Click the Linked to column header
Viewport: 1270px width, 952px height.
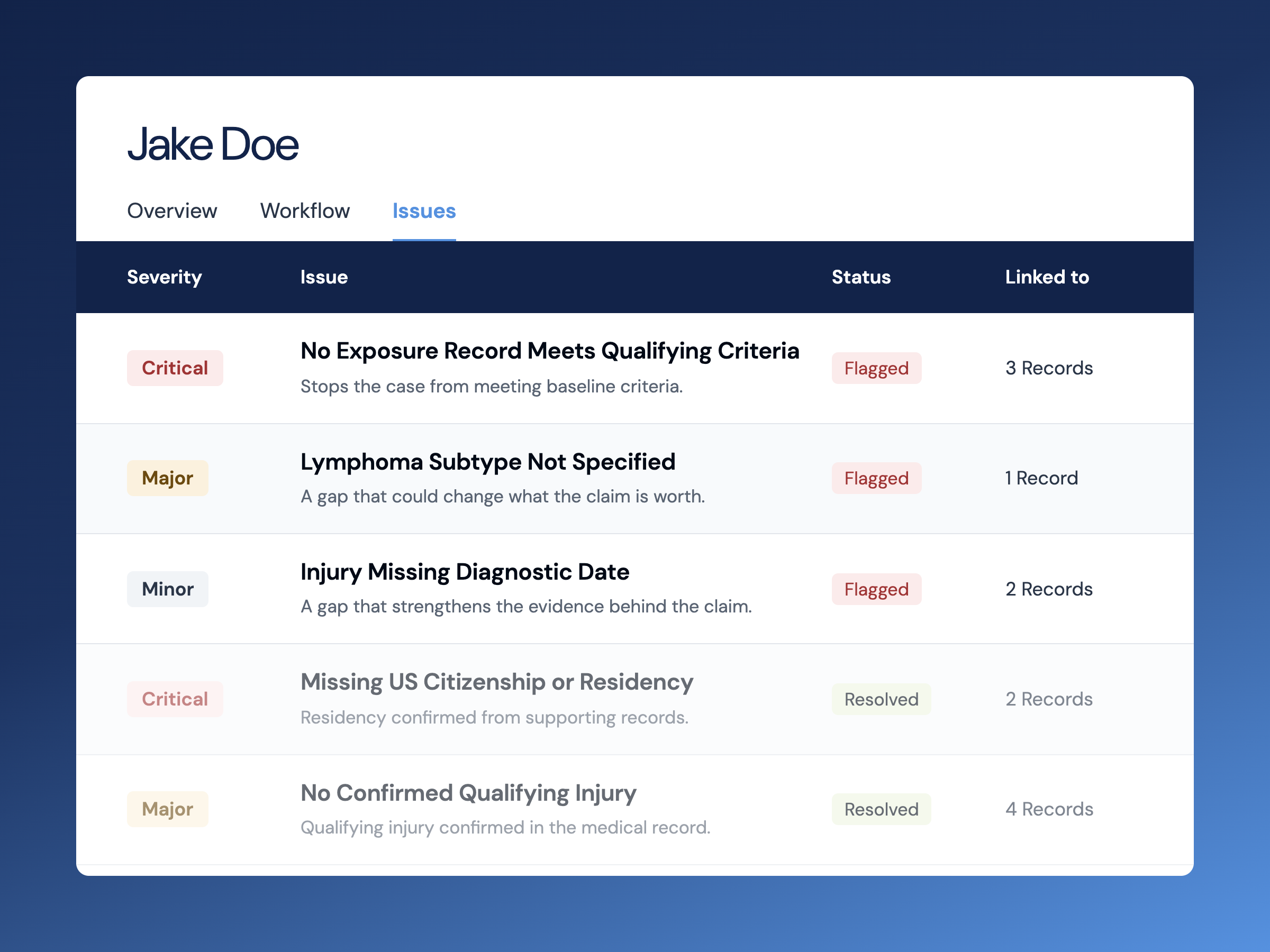click(1046, 277)
